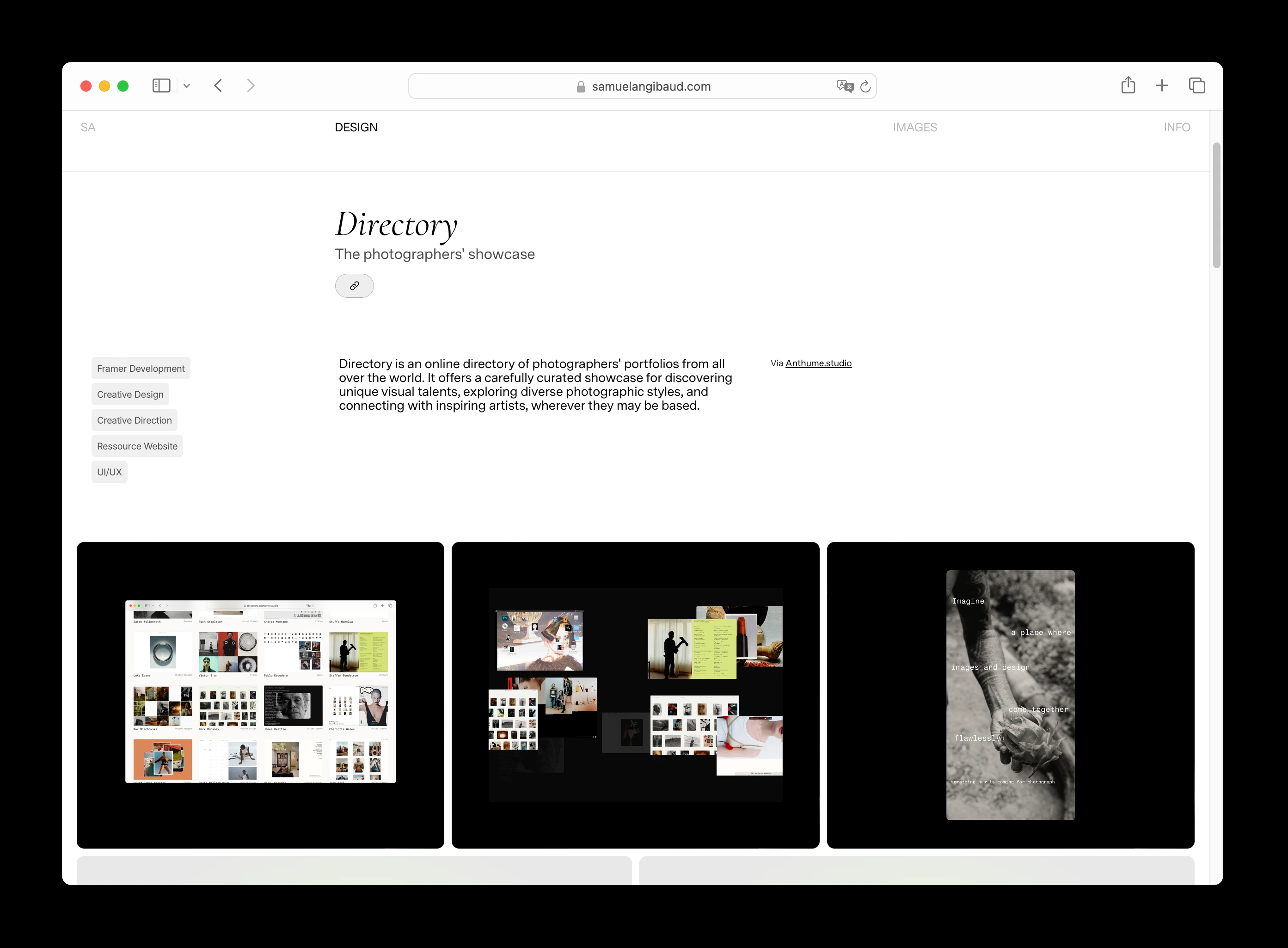Visit the Anthume.studio link

click(819, 363)
